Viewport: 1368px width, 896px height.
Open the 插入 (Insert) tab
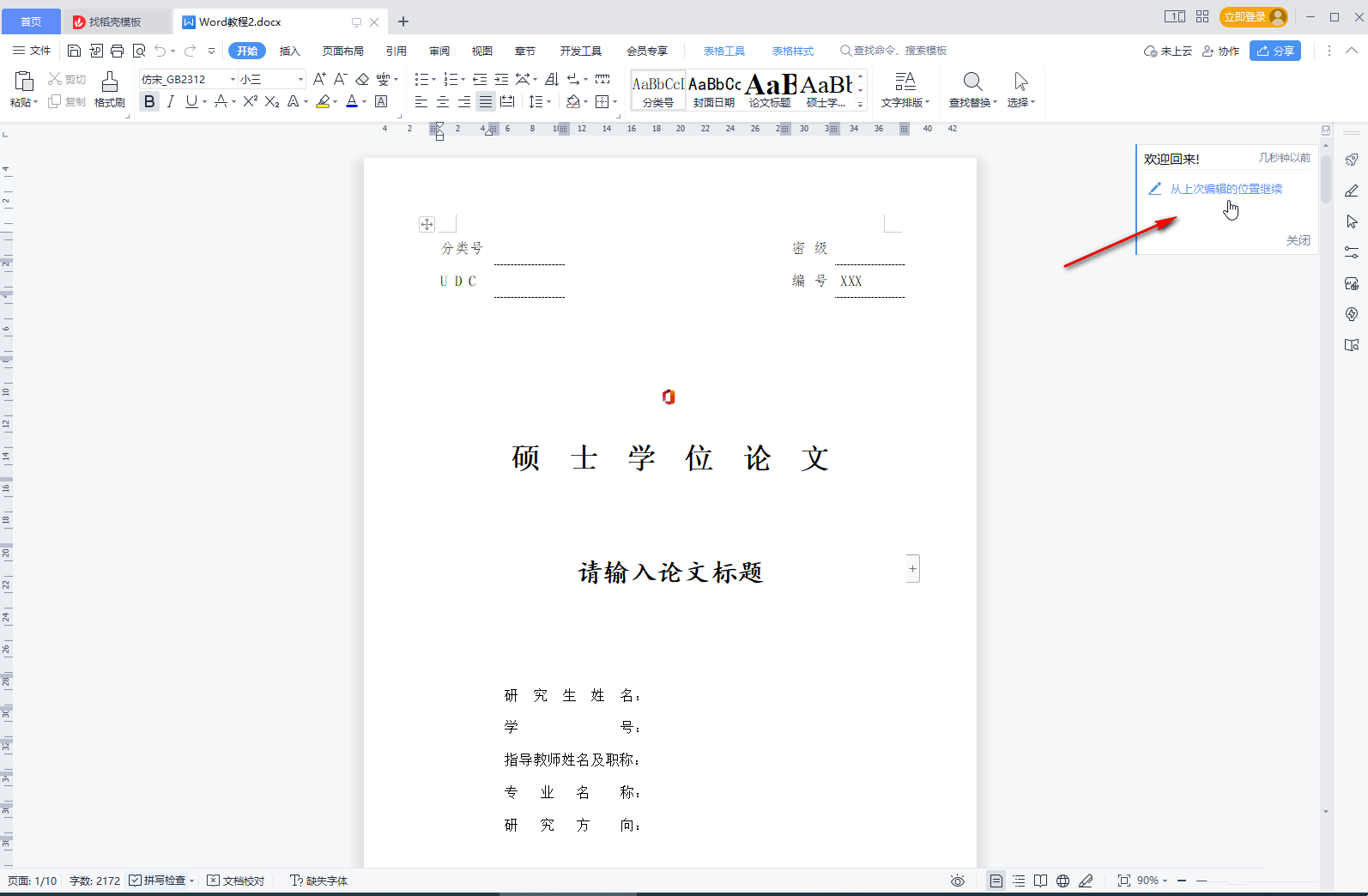(290, 51)
